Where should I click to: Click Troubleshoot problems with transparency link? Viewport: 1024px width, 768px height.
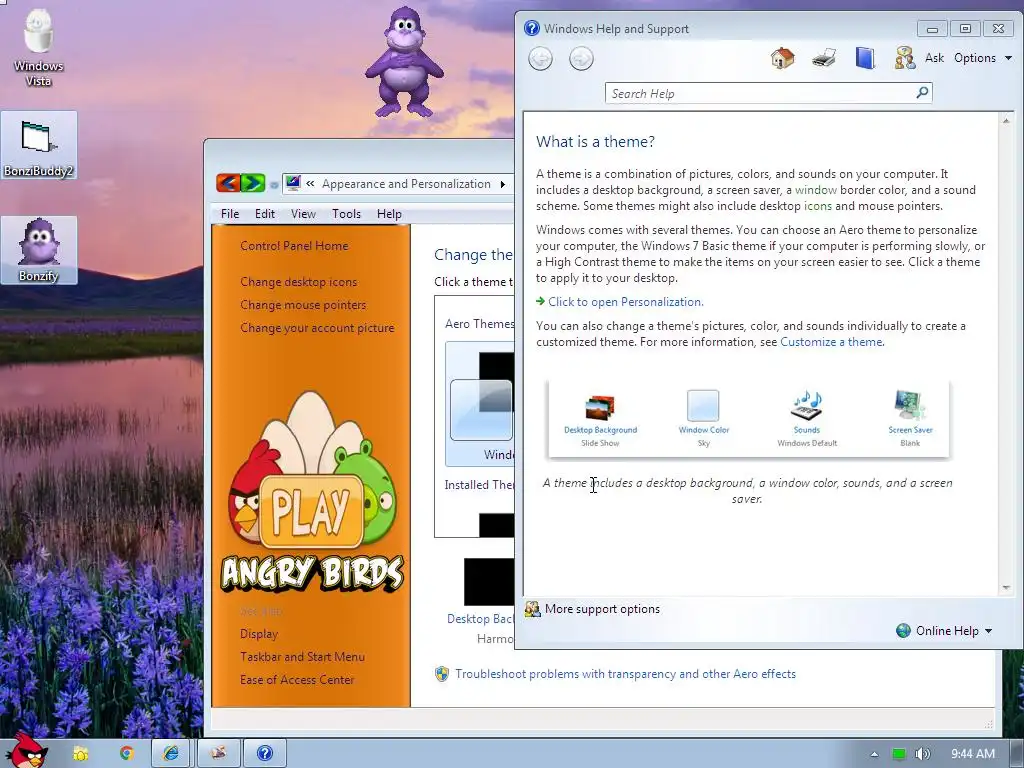pos(625,674)
